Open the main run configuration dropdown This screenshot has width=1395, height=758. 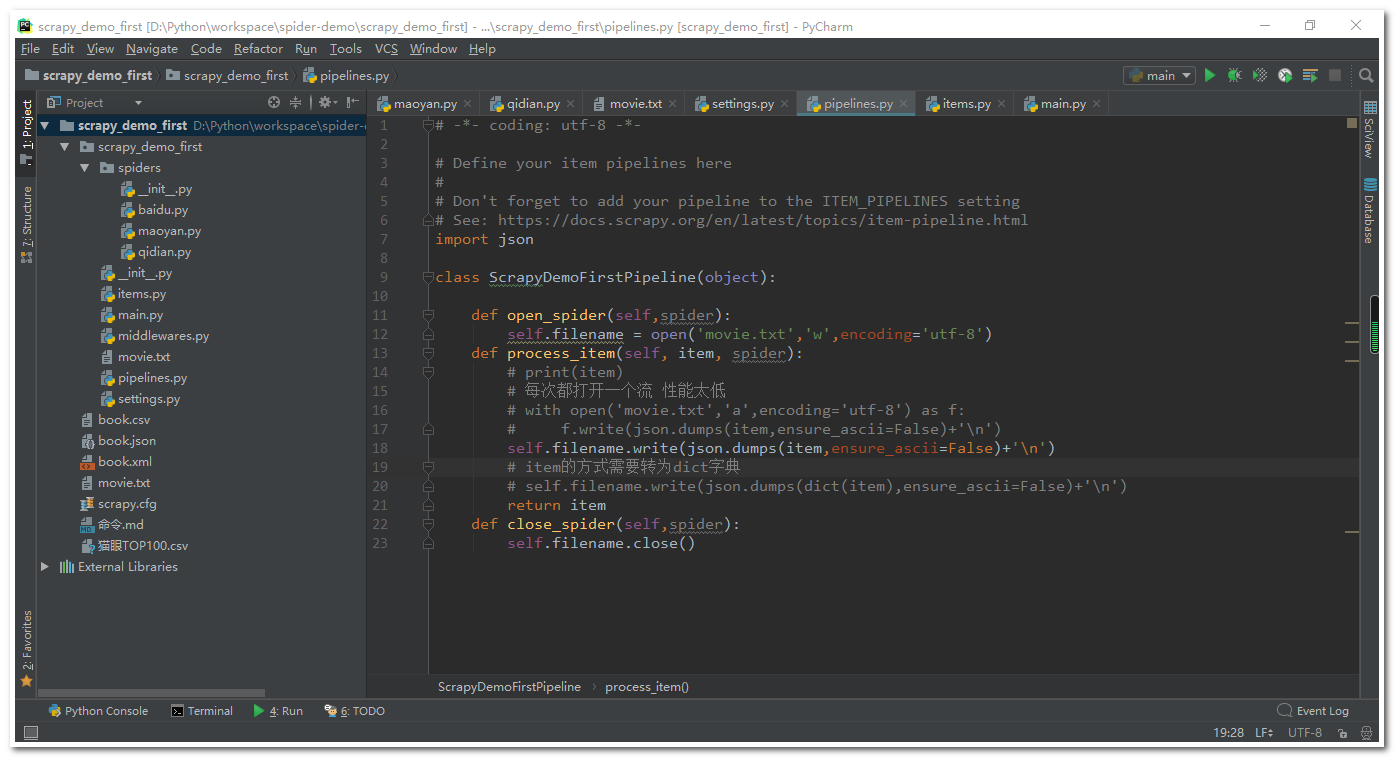pyautogui.click(x=1160, y=75)
